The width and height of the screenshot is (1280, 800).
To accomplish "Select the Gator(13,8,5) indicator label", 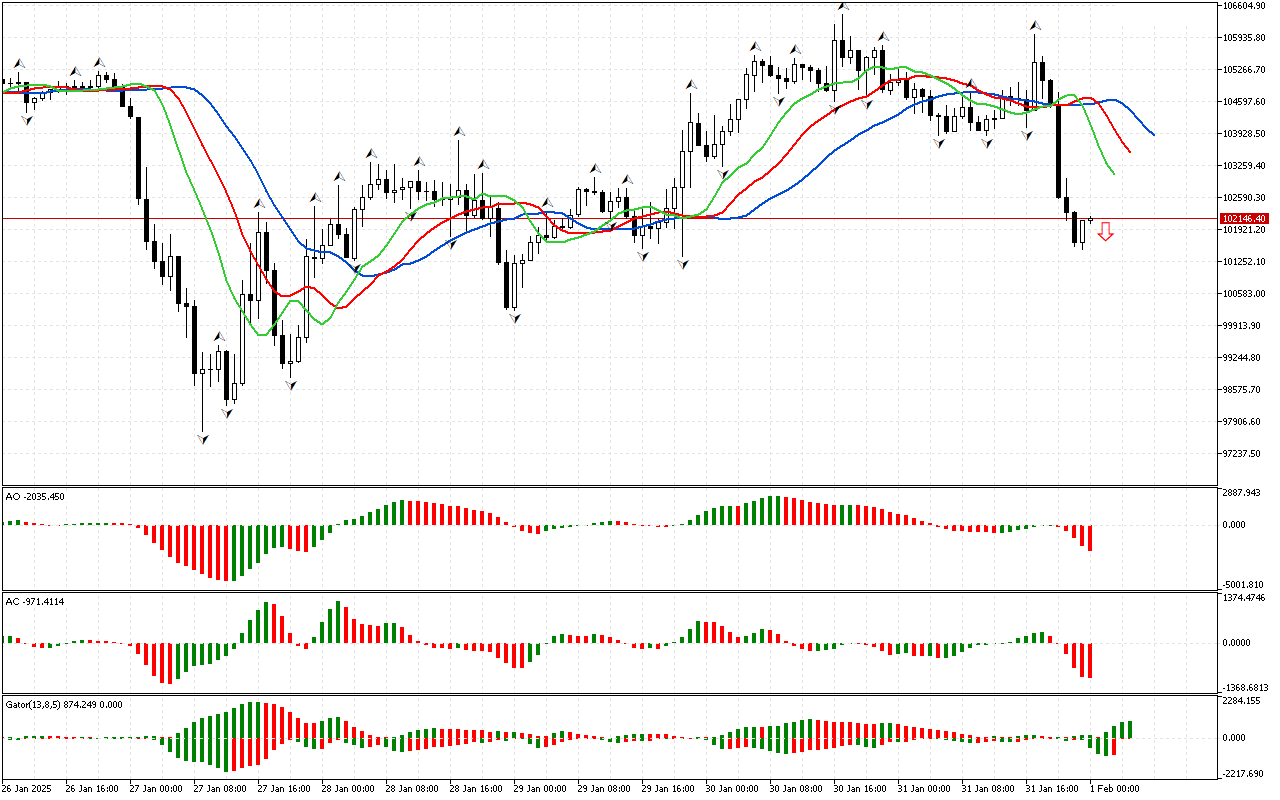I will [x=63, y=704].
